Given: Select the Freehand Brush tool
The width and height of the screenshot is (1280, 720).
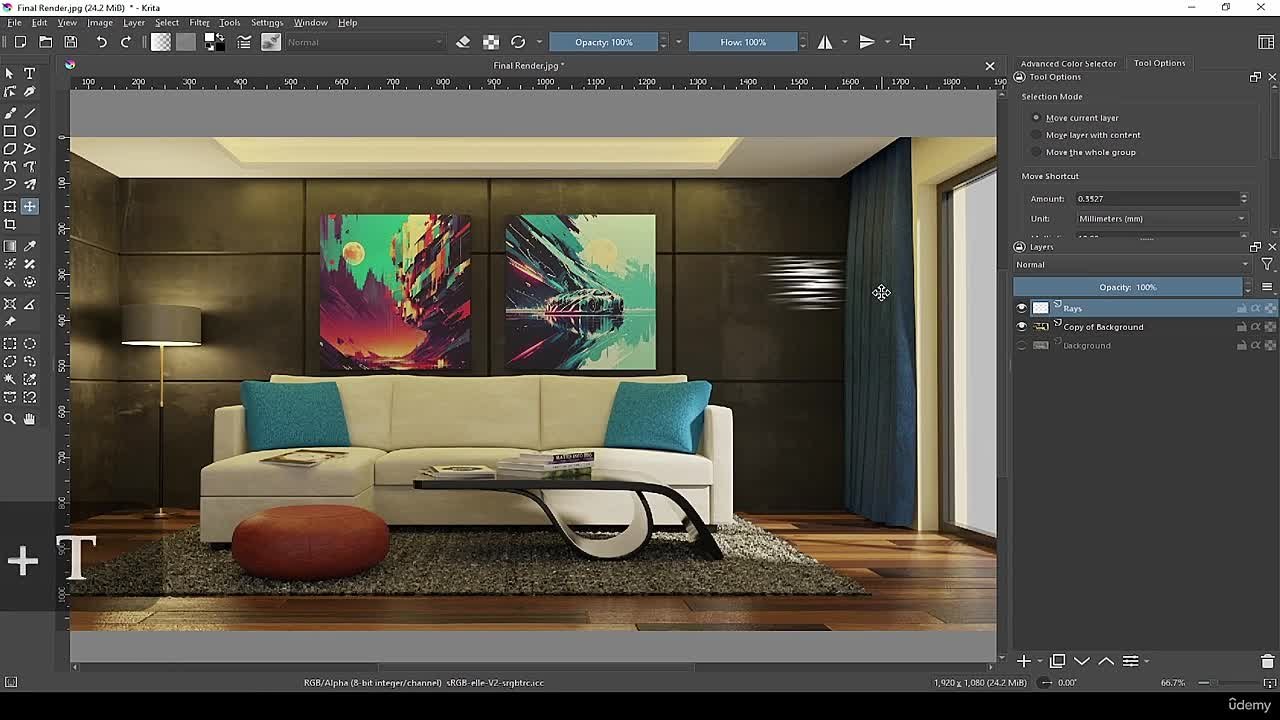Looking at the screenshot, I should tap(11, 113).
